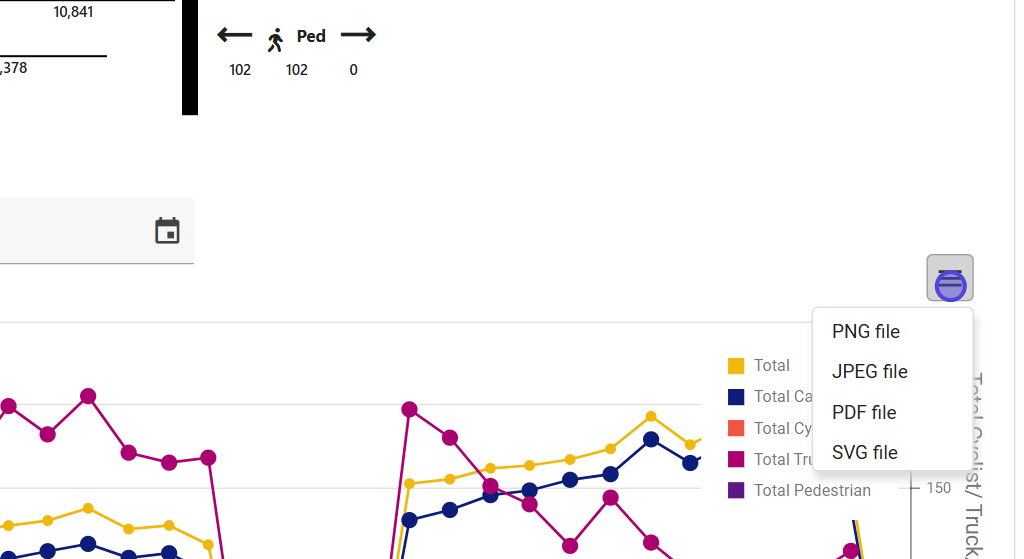This screenshot has width=1024, height=559.
Task: Choose JPEG file from export menu
Action: point(870,372)
